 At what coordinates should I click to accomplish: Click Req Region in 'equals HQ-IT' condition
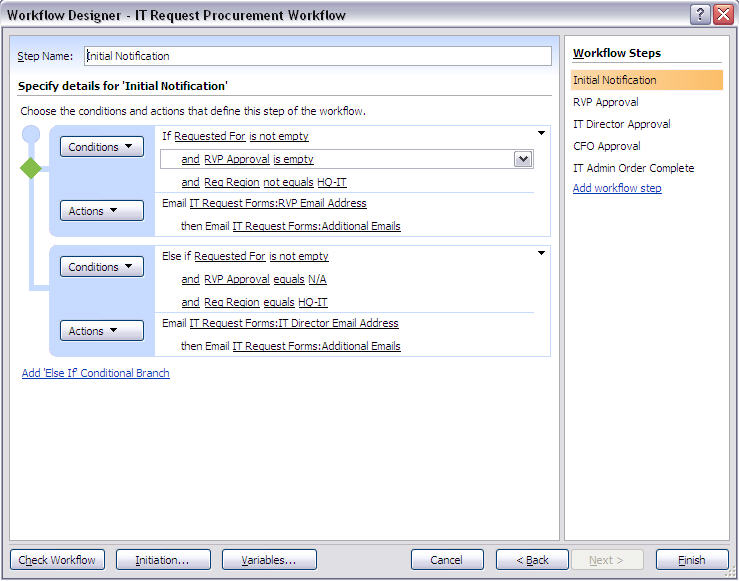click(232, 302)
